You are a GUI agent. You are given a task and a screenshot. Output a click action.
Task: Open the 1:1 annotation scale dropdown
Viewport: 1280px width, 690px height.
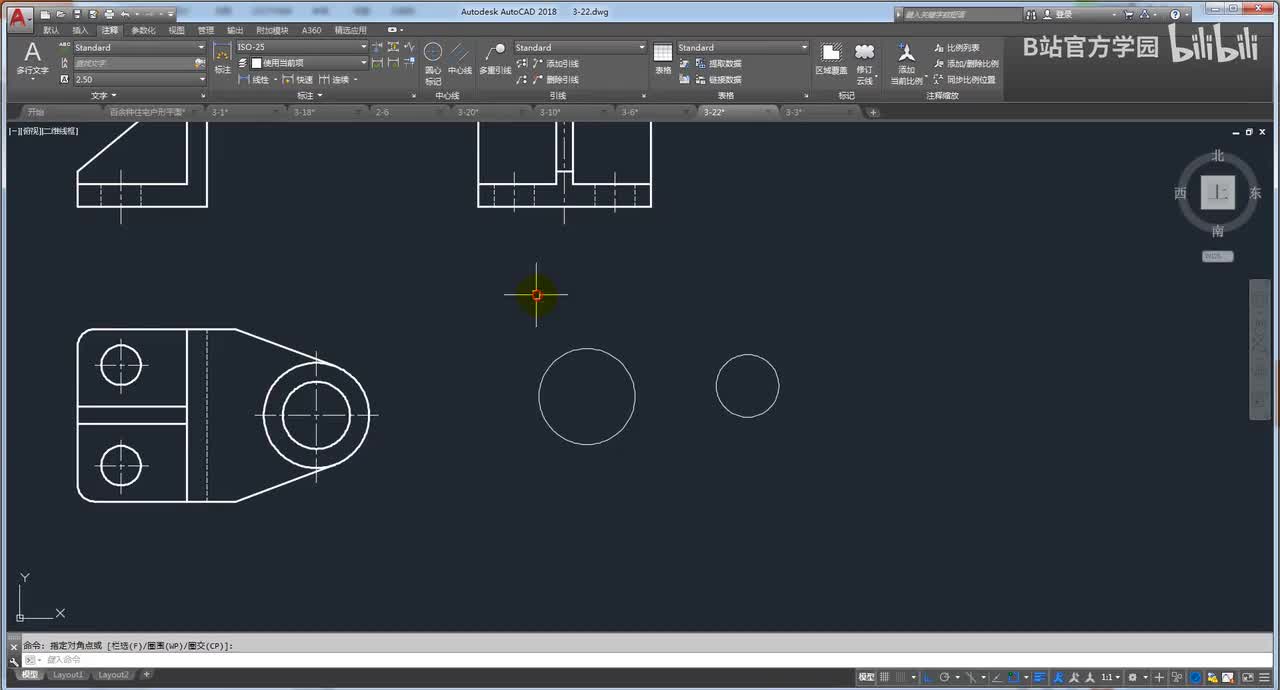click(x=1110, y=677)
